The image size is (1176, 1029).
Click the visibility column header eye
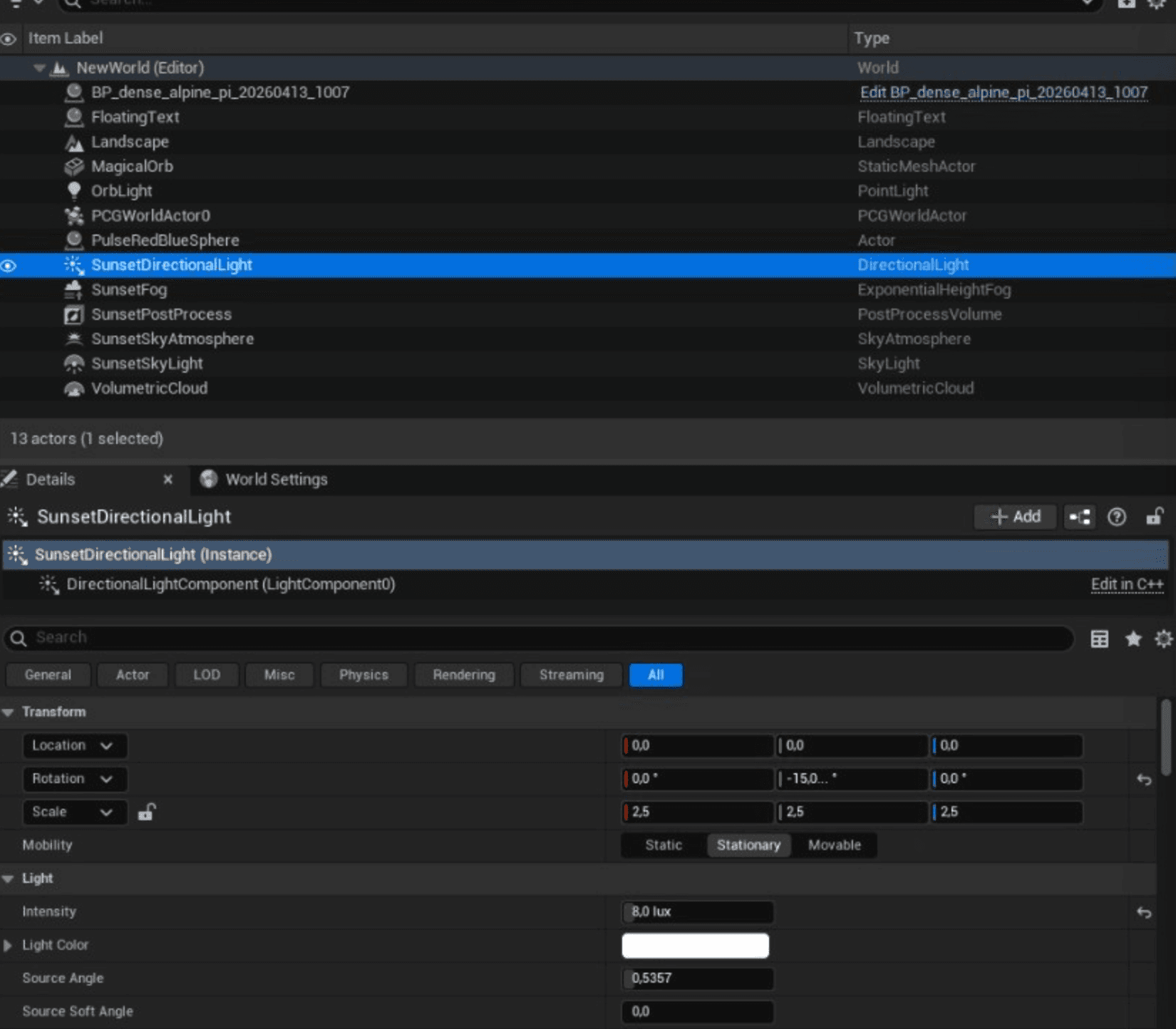9,39
